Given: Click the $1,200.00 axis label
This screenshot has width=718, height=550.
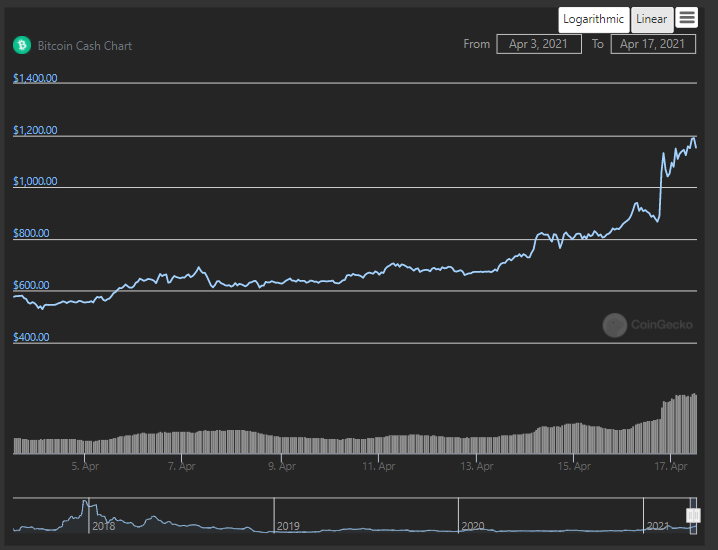Looking at the screenshot, I should point(35,130).
